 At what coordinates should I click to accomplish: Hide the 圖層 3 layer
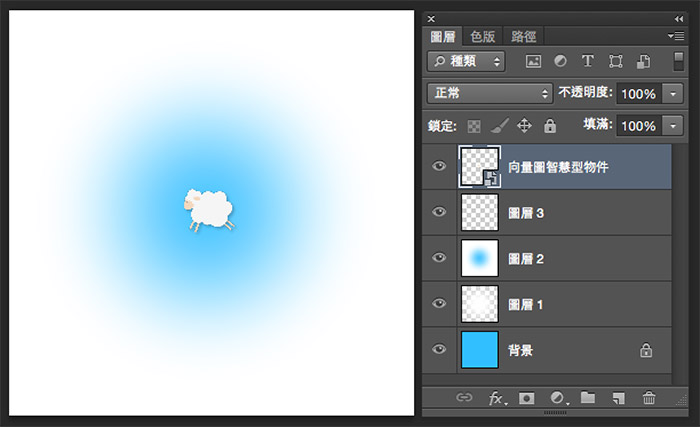(x=439, y=213)
